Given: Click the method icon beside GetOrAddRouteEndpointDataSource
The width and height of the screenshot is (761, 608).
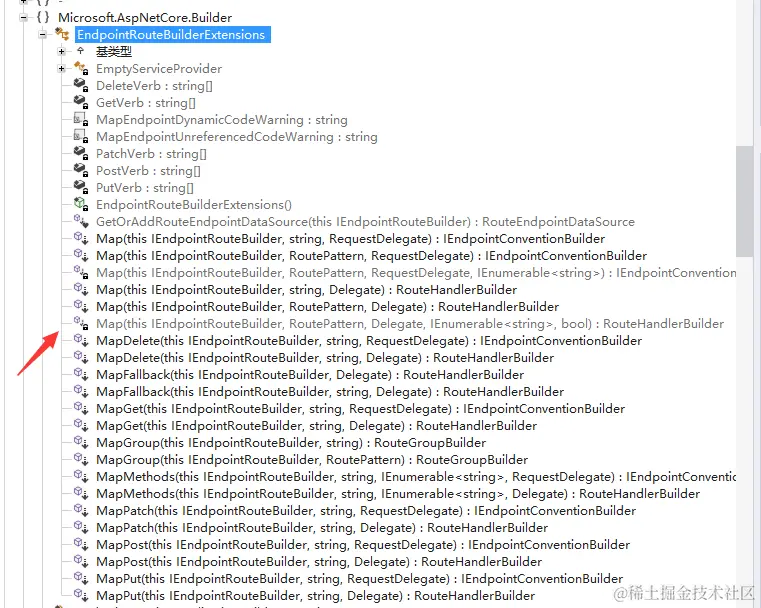Looking at the screenshot, I should (81, 221).
